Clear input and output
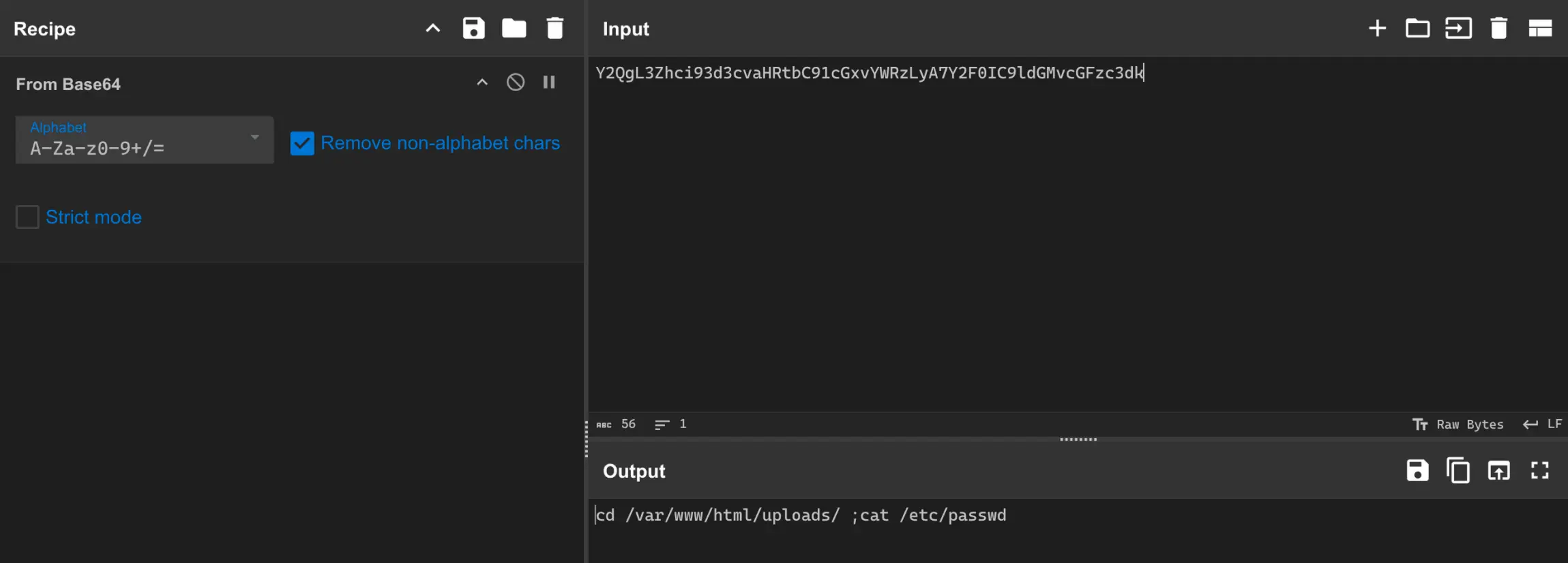Viewport: 1568px width, 563px height. coord(1498,29)
